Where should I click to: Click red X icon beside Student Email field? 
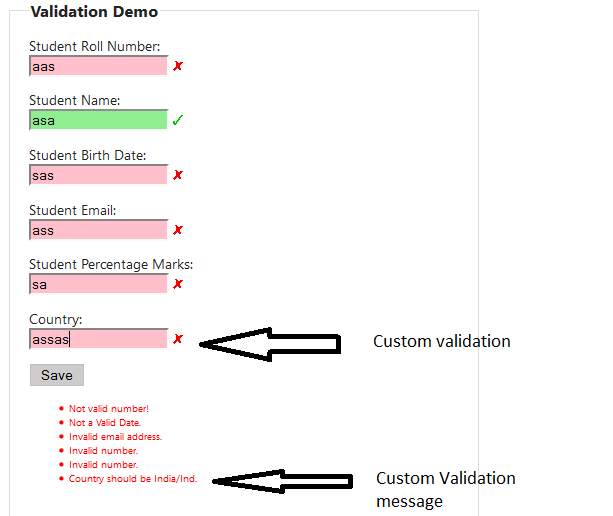[178, 230]
